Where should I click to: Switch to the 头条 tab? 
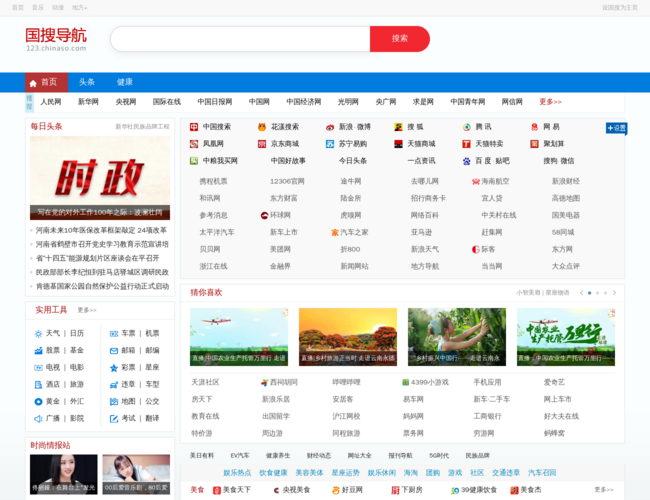coord(87,82)
